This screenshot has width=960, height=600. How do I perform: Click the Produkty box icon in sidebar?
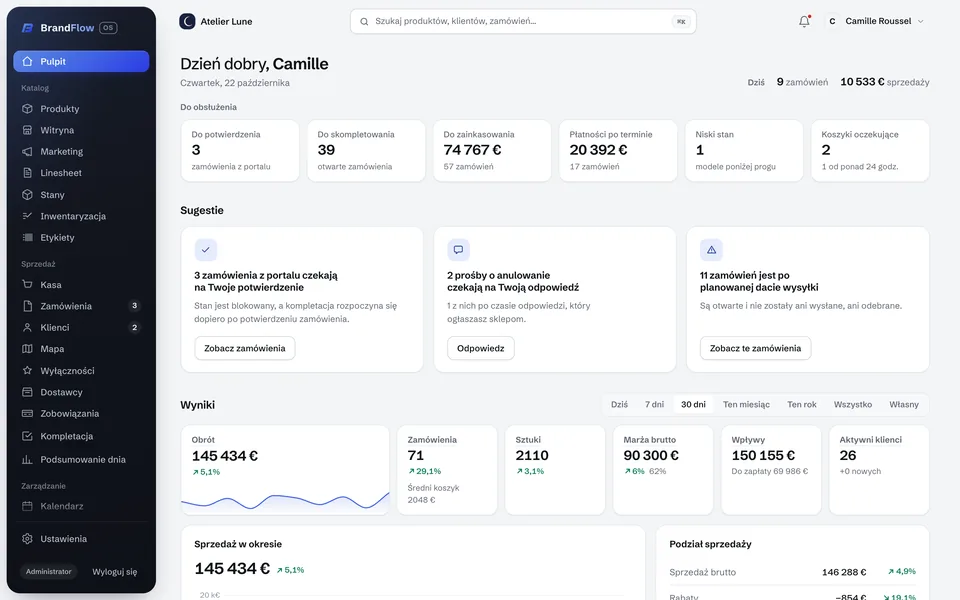(x=27, y=109)
